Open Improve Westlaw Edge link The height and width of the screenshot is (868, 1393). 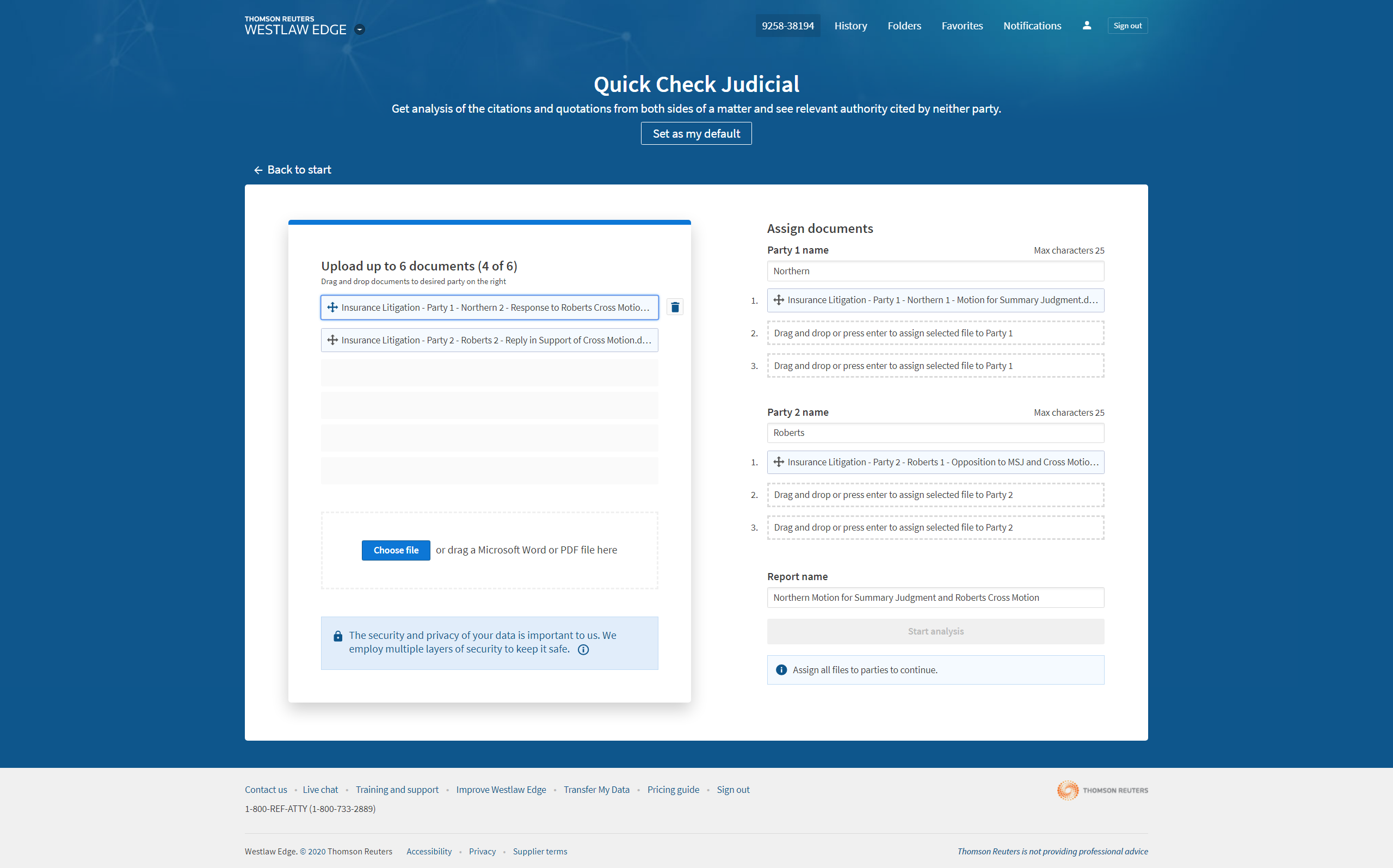(501, 789)
